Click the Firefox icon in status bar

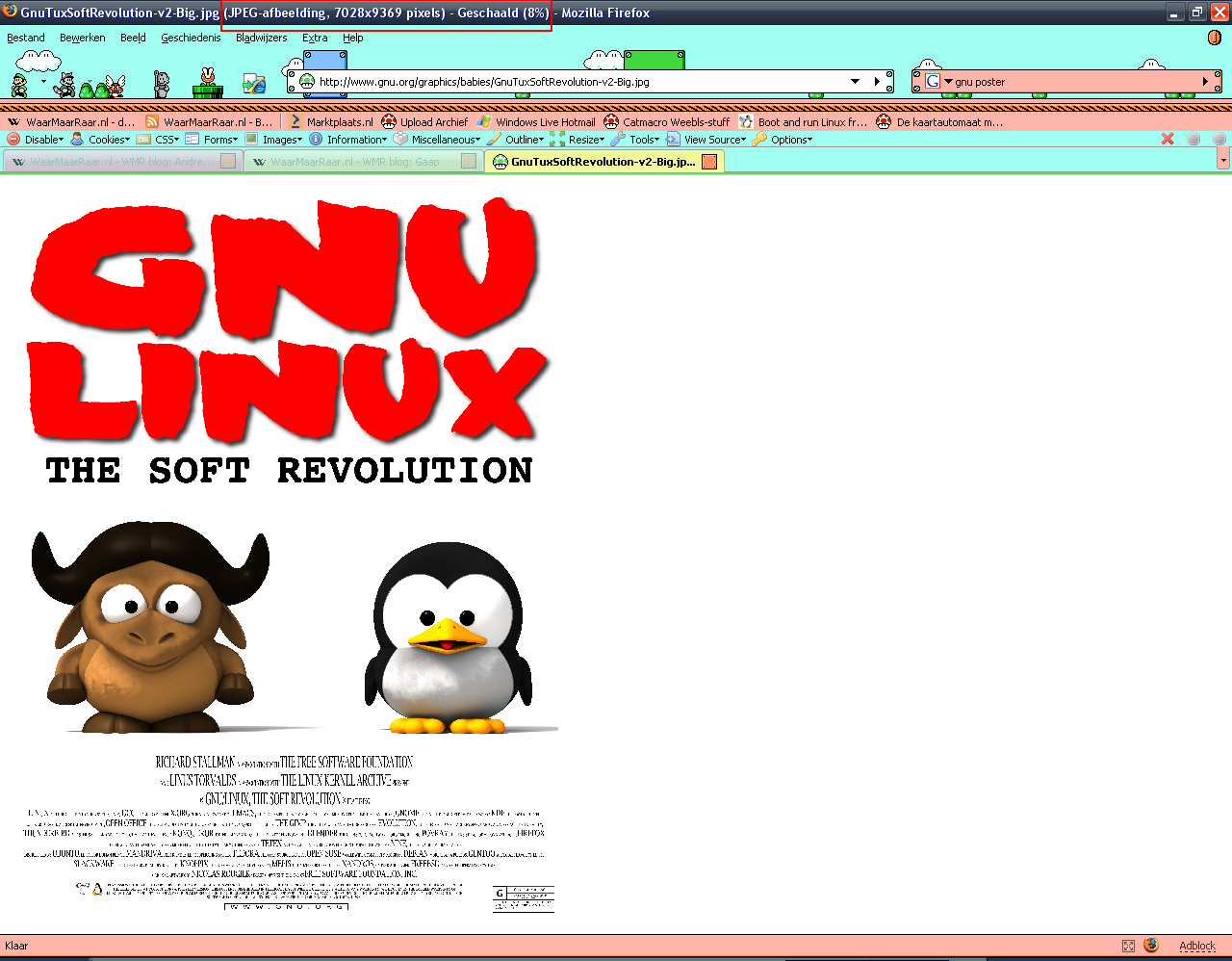[x=1151, y=946]
